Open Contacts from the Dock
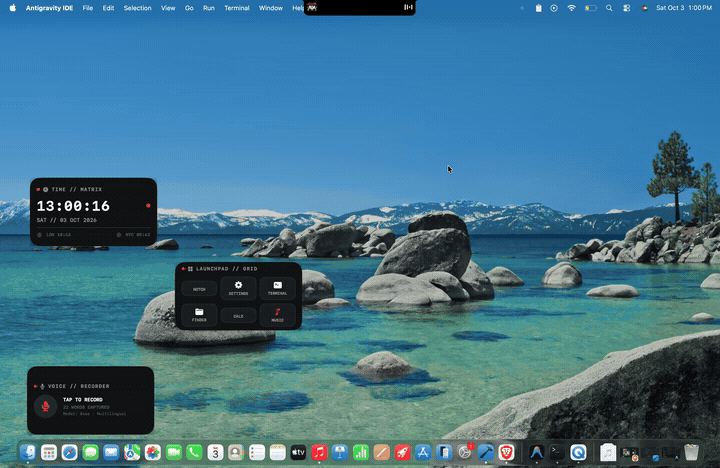720x468 pixels. [236, 452]
